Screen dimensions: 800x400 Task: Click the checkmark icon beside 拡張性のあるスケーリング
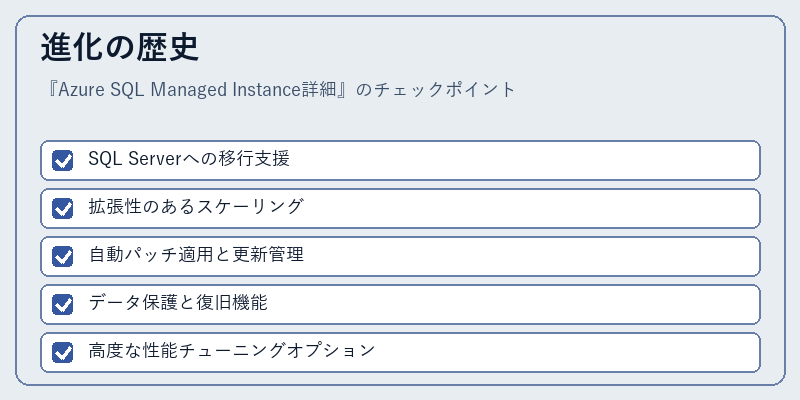(62, 208)
